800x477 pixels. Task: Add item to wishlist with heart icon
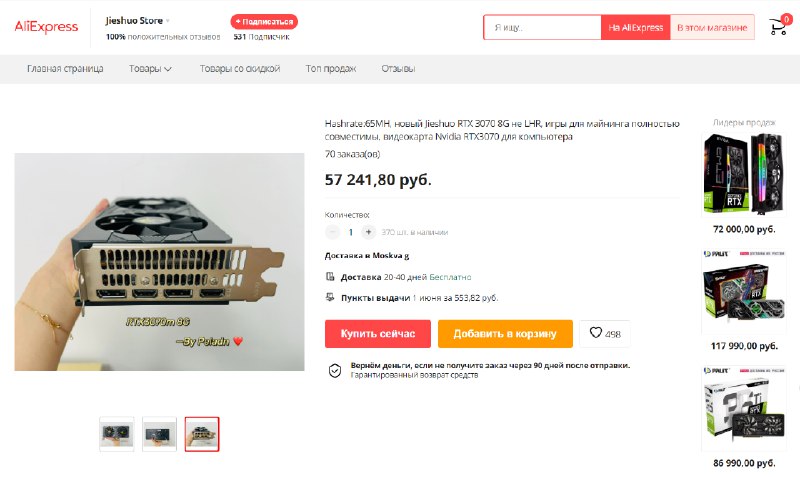pyautogui.click(x=605, y=334)
